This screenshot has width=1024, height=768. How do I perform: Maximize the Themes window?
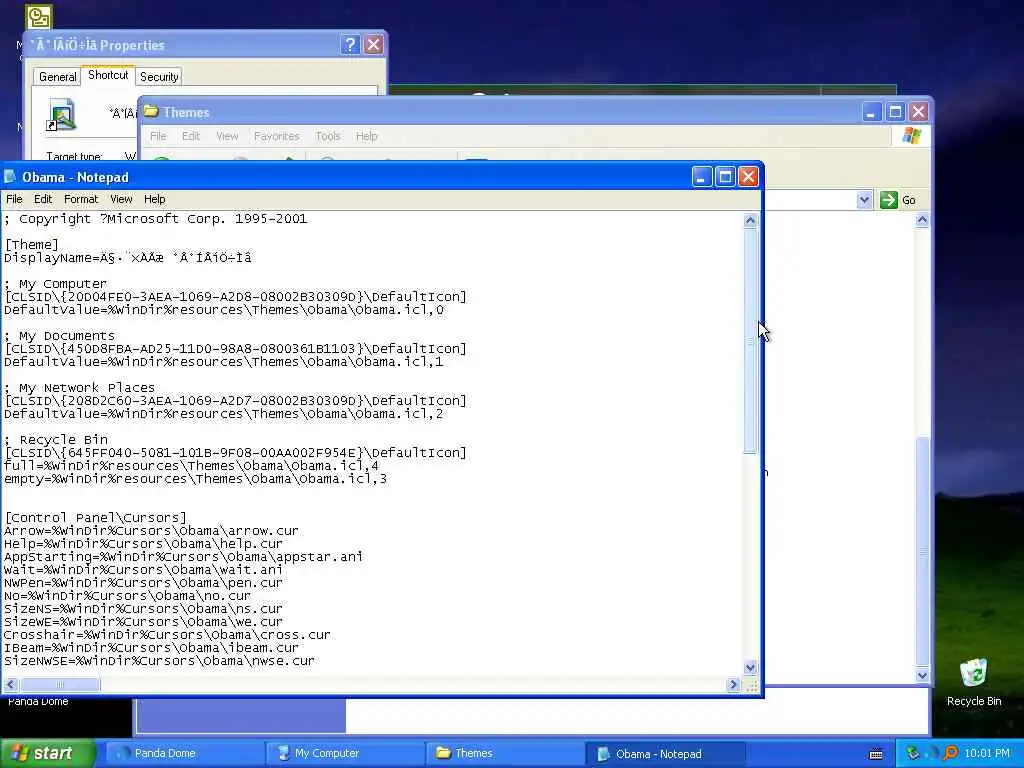[x=895, y=112]
